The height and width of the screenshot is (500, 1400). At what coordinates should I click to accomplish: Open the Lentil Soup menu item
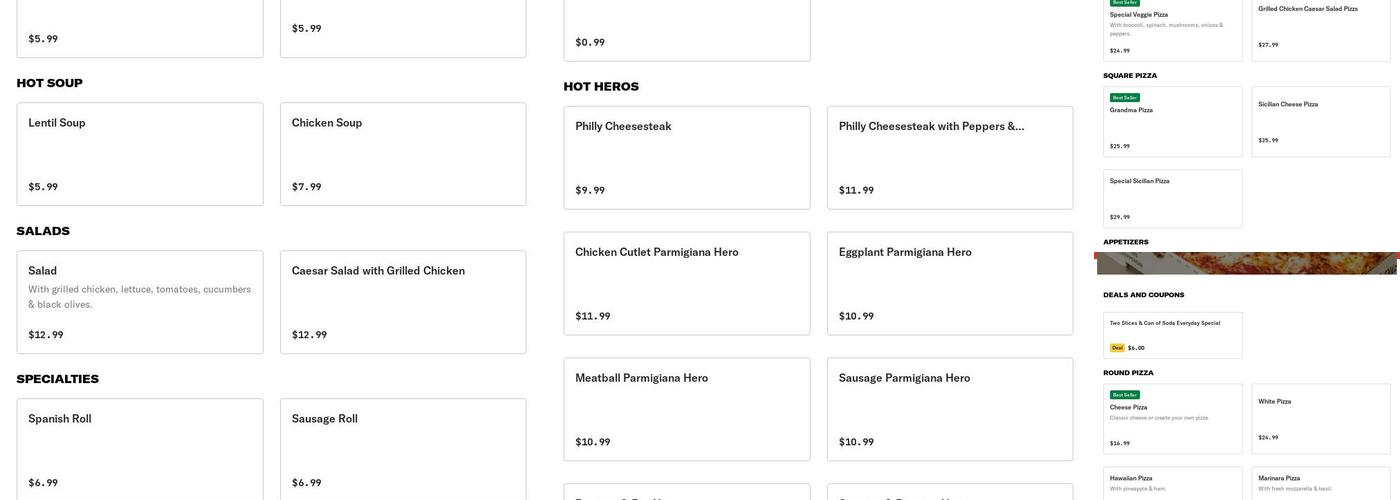click(x=140, y=154)
